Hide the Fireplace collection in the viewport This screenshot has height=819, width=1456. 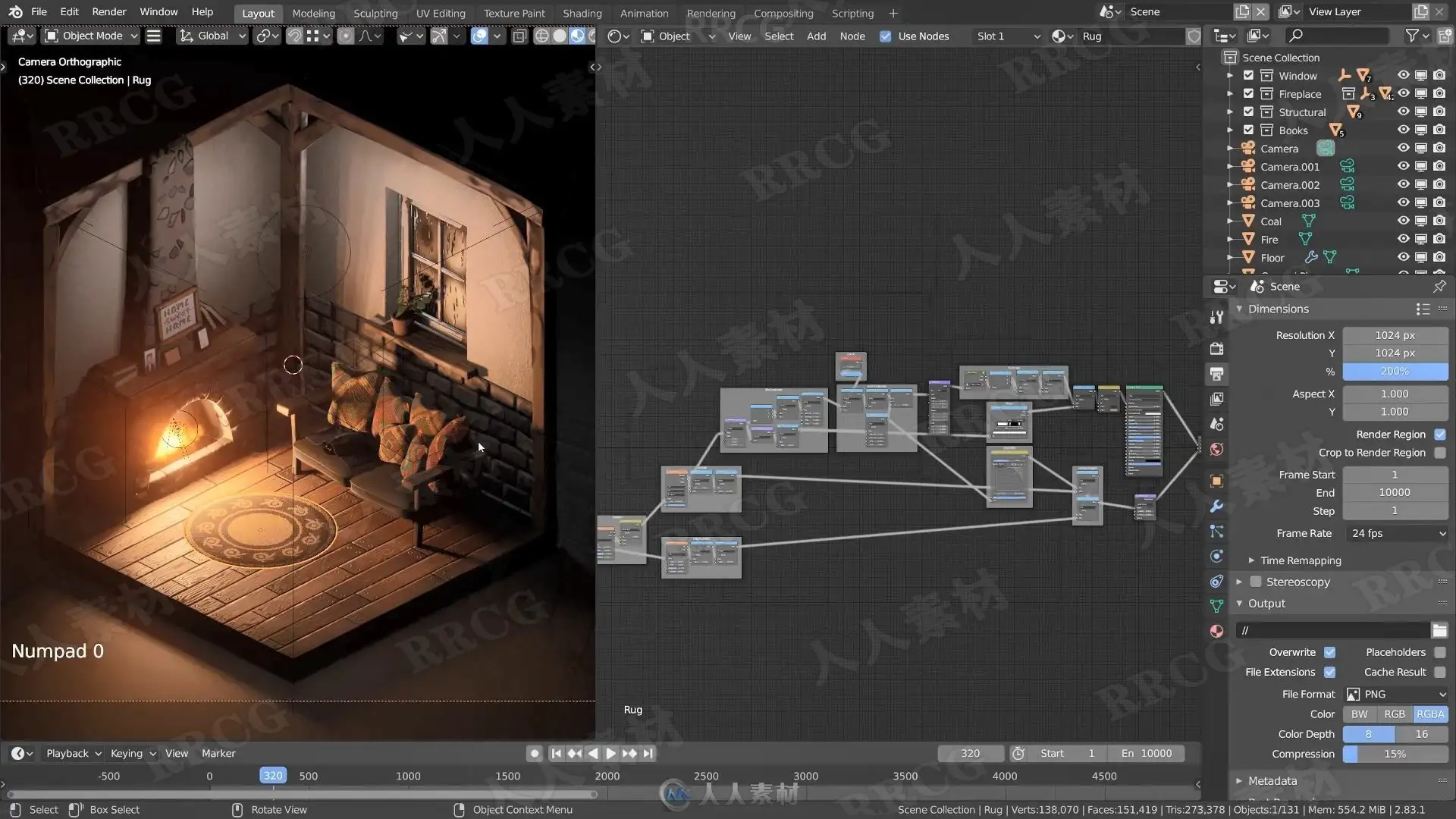1403,94
